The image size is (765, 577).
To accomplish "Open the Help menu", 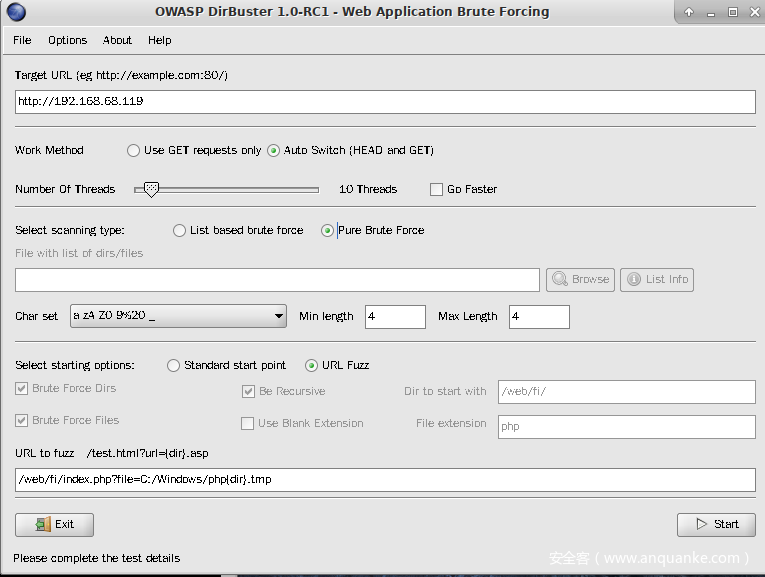I will pyautogui.click(x=160, y=40).
